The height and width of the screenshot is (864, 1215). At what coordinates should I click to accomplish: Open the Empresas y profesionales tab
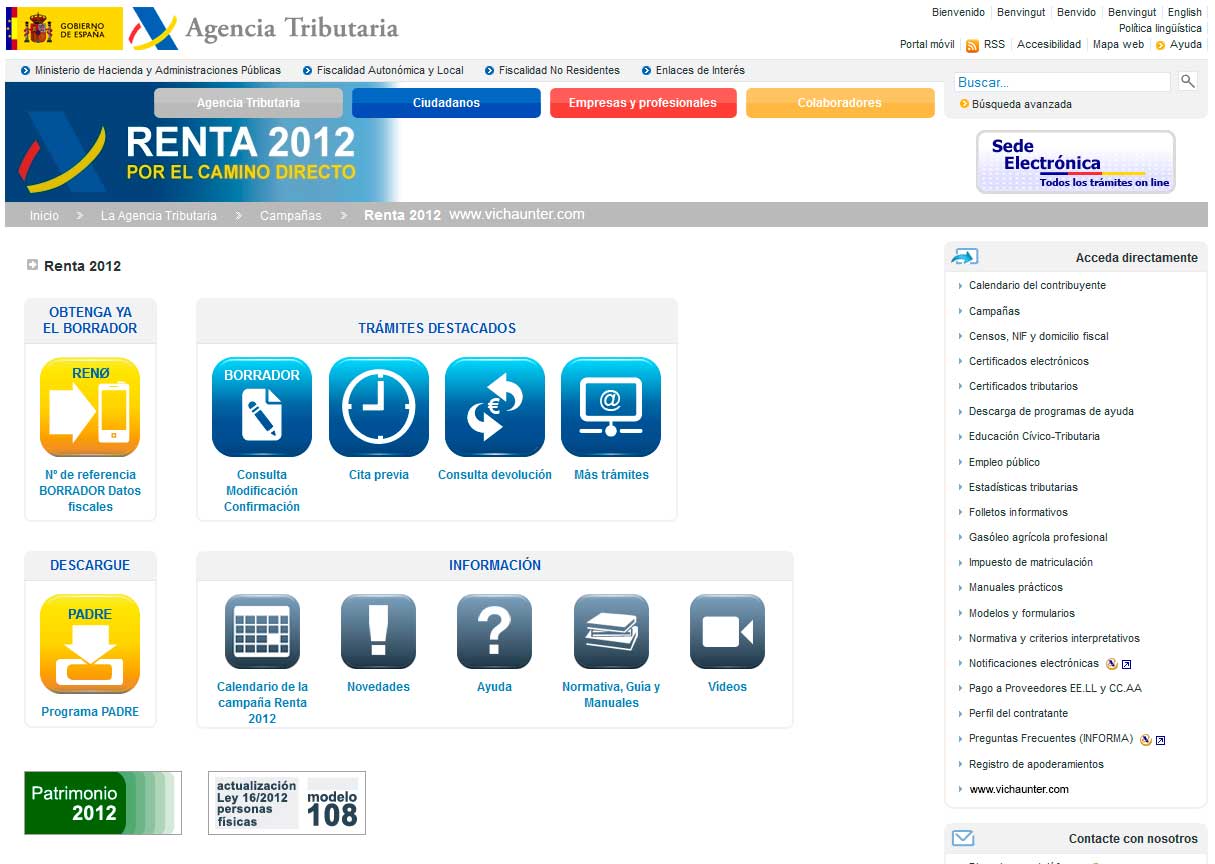click(x=643, y=103)
